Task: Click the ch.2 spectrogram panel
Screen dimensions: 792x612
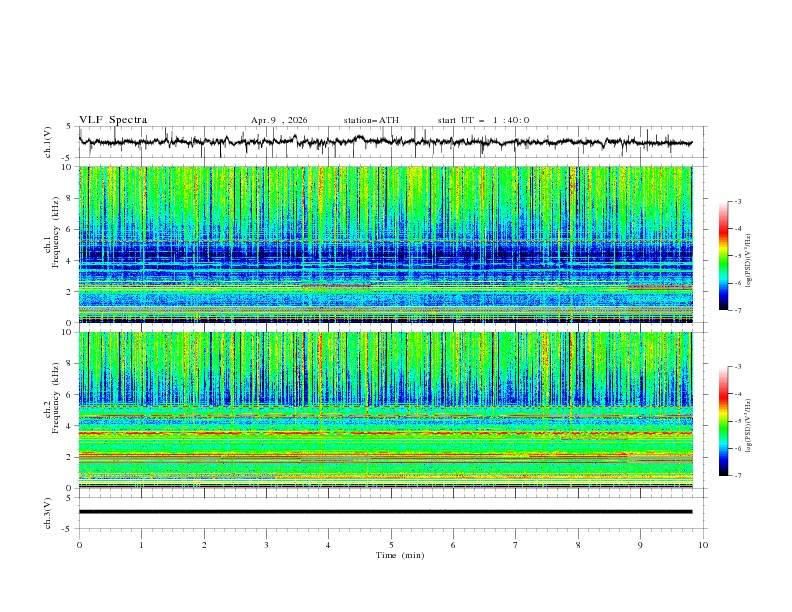Action: pos(385,410)
